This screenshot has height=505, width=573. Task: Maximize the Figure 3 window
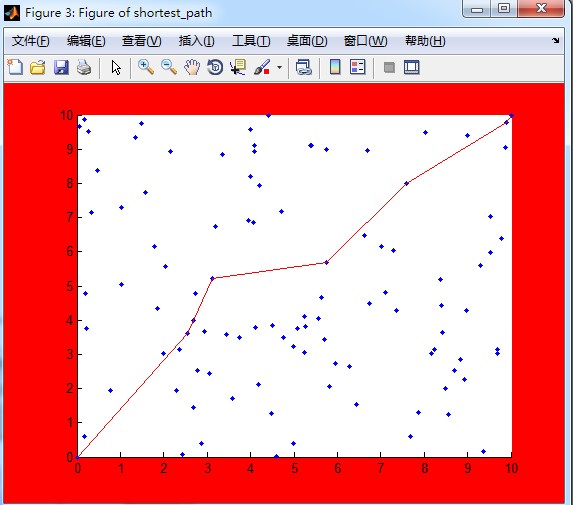[504, 8]
